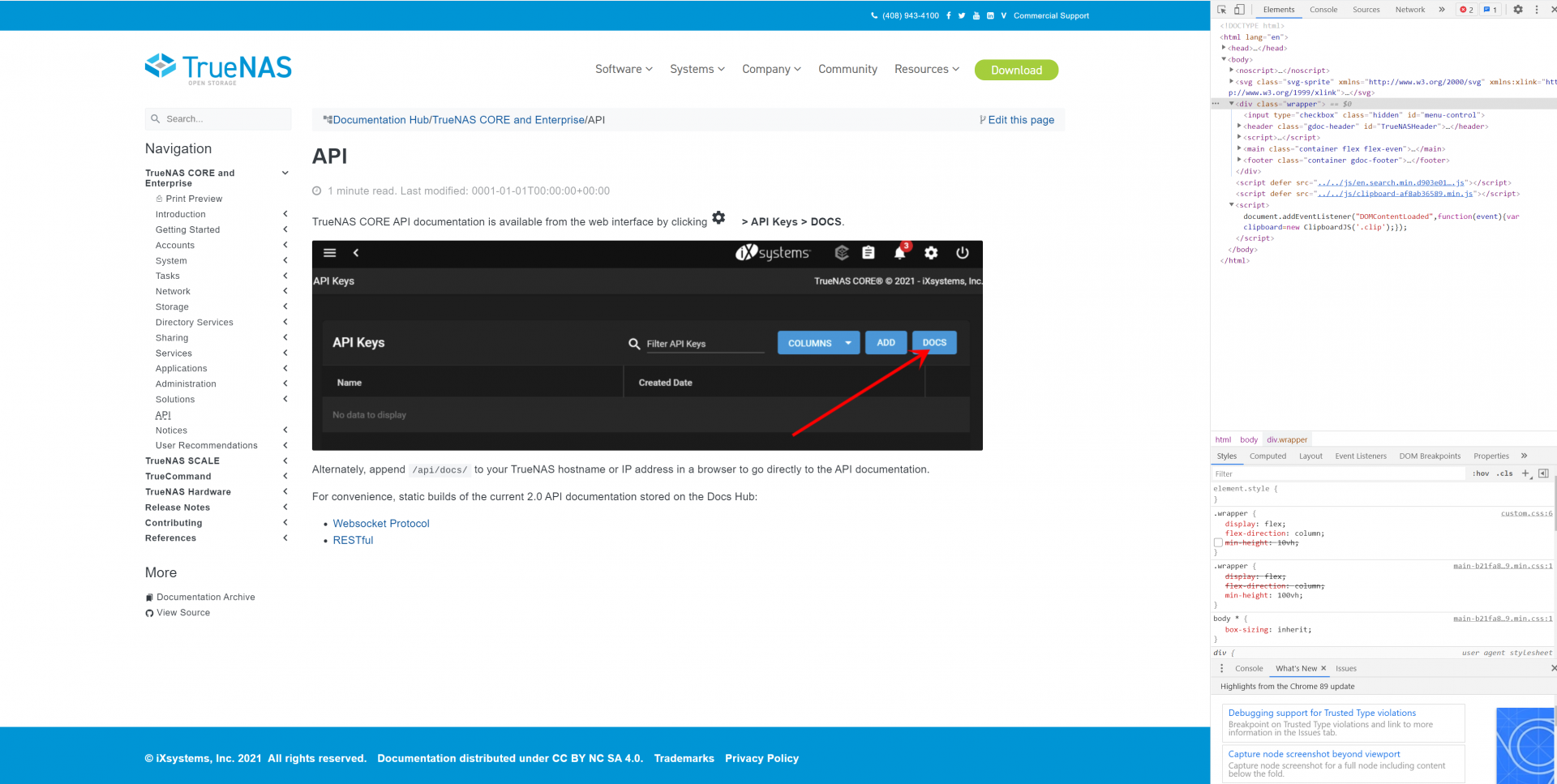Collapse the body element in DOM tree
Screen dimensions: 1557x784
click(1224, 59)
